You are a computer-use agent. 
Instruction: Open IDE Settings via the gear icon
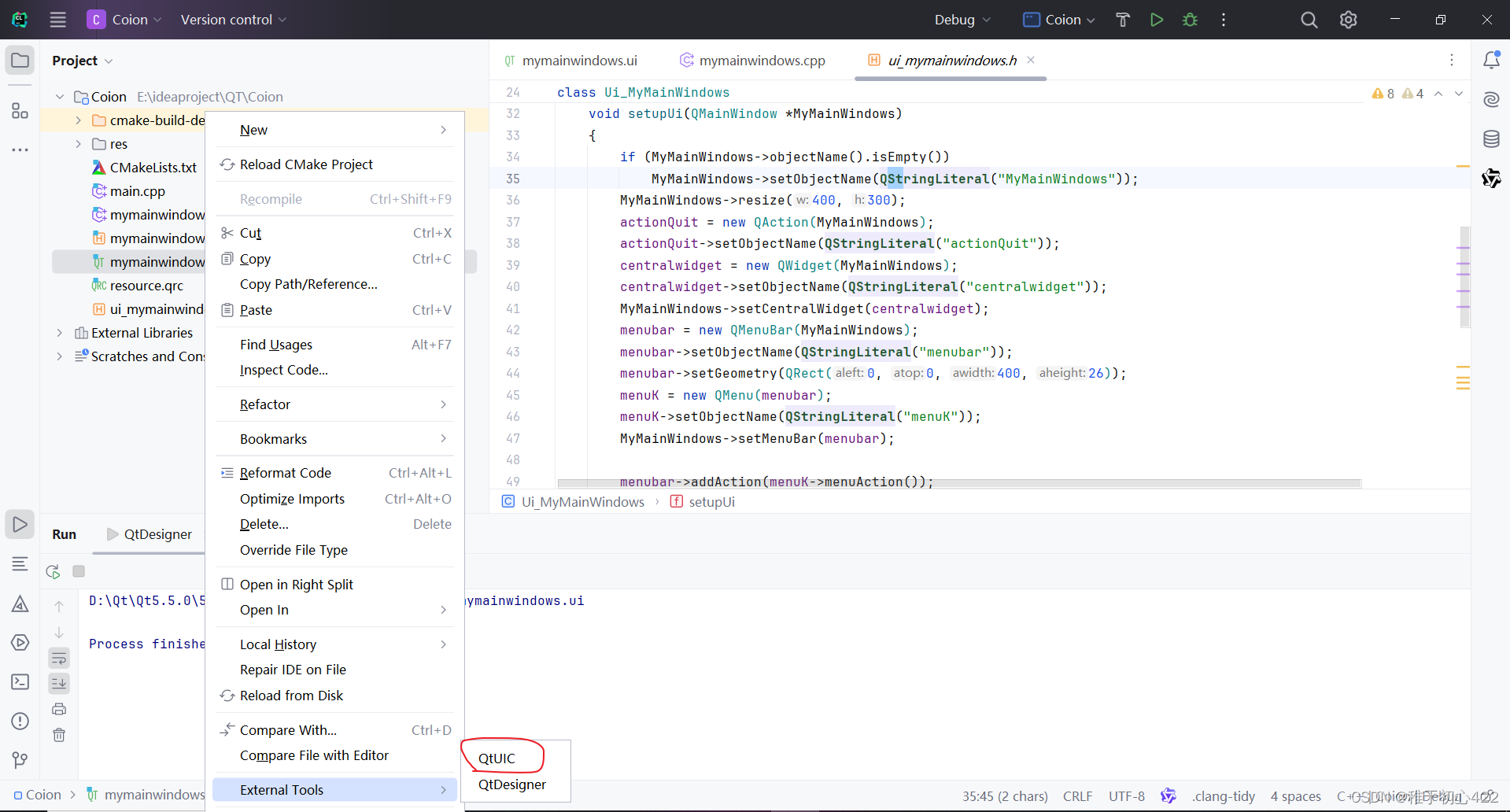coord(1348,20)
